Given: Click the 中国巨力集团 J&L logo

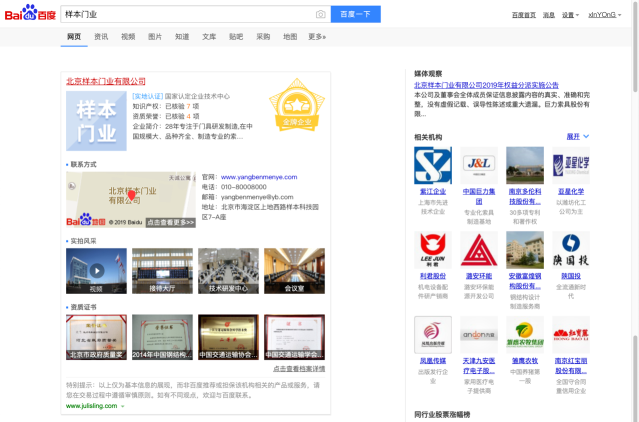Looking at the screenshot, I should click(x=479, y=165).
